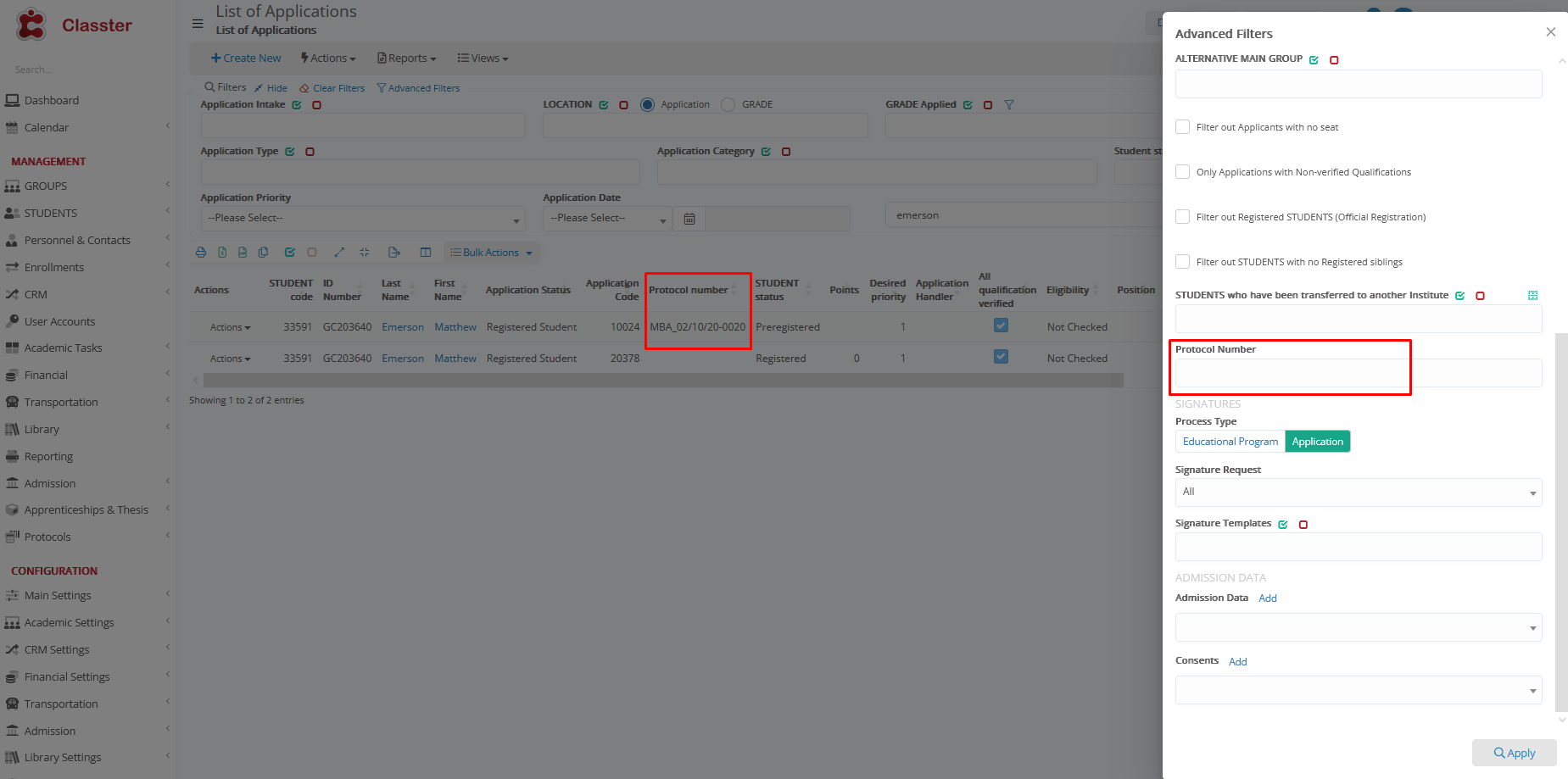Click the Apply button
1568x779 pixels.
(1514, 753)
